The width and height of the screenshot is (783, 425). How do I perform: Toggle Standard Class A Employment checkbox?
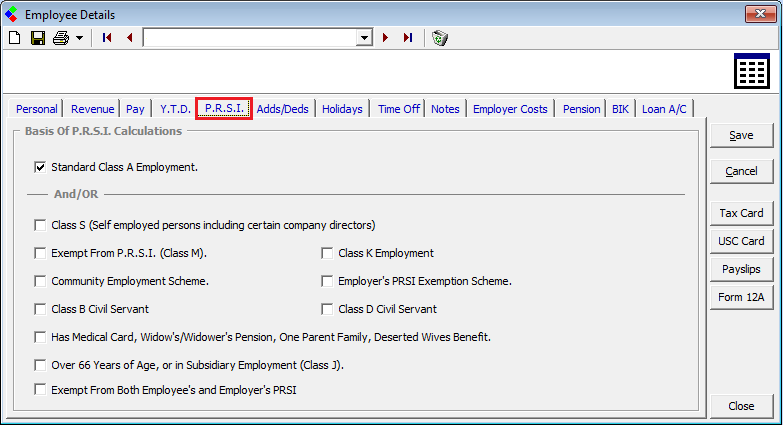pyautogui.click(x=41, y=167)
